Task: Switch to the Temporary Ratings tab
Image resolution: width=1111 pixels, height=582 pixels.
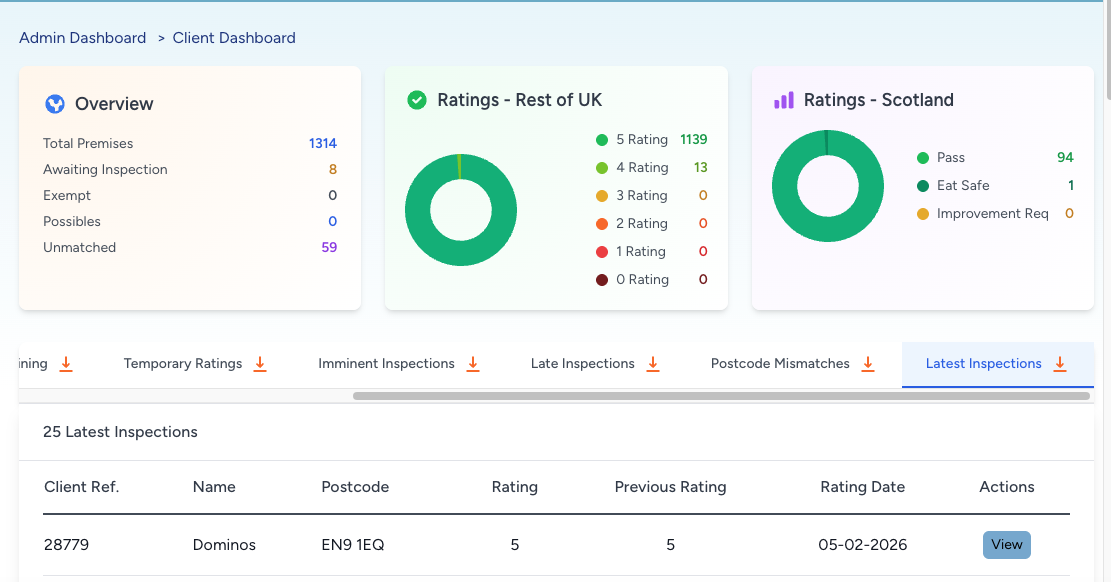Action: [183, 364]
